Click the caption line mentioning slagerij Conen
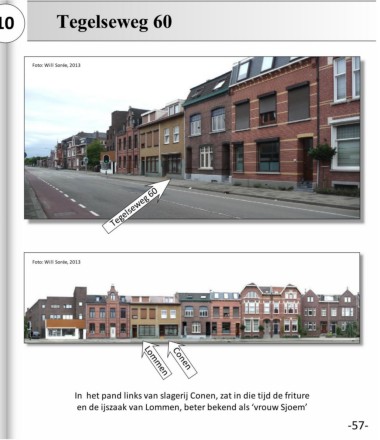 pos(192,396)
